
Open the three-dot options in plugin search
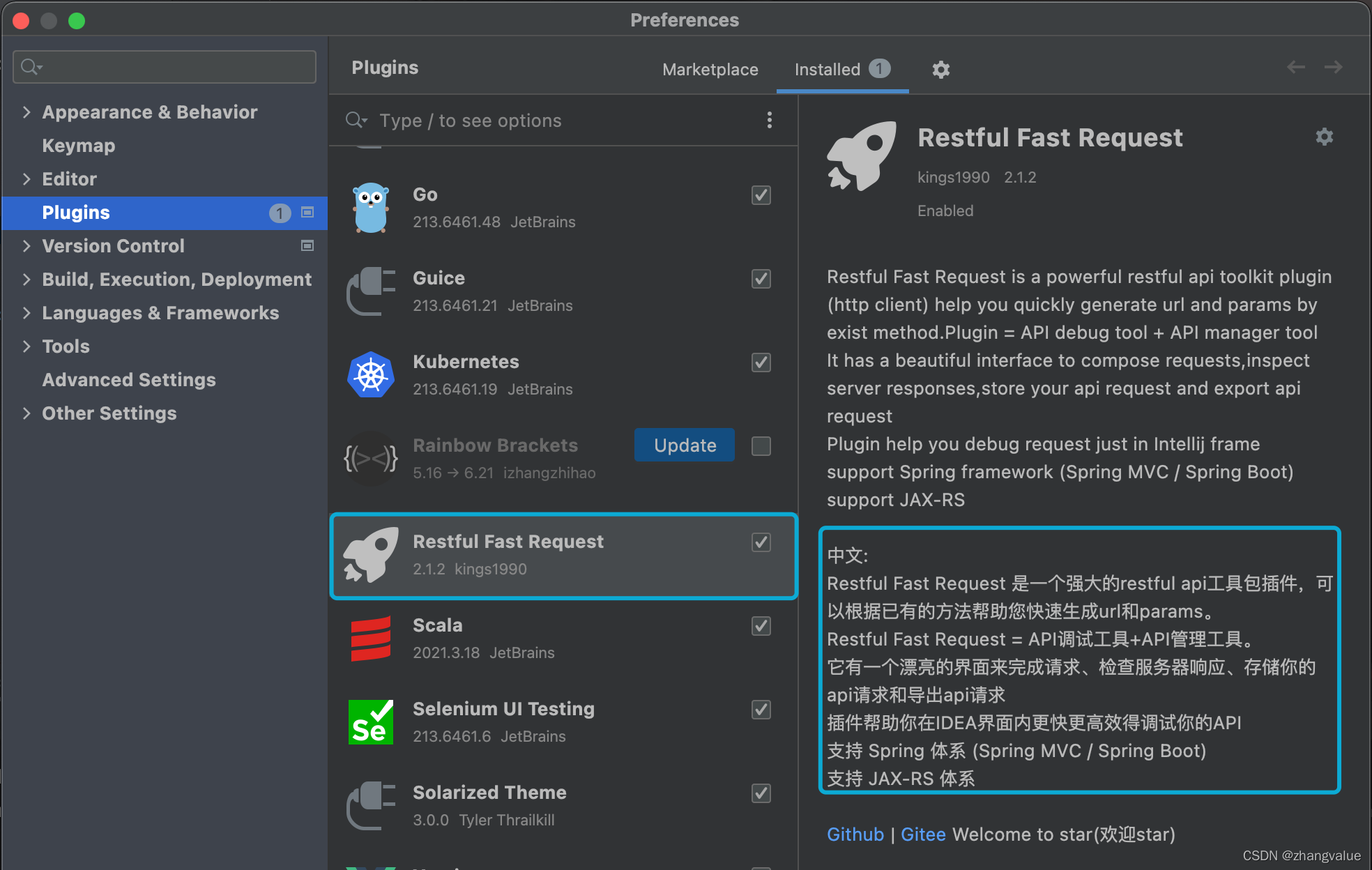point(769,120)
